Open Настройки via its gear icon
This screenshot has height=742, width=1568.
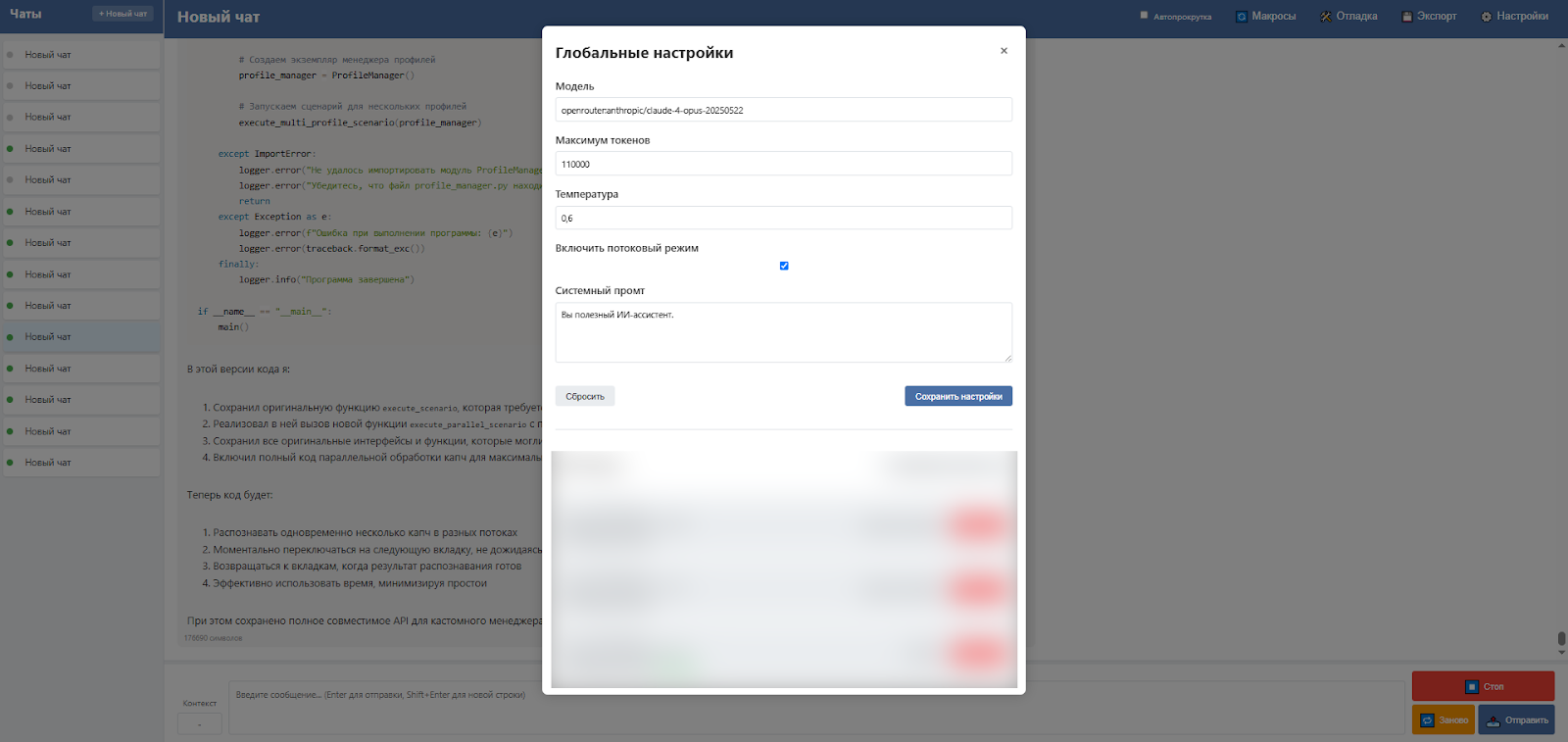tap(1487, 17)
